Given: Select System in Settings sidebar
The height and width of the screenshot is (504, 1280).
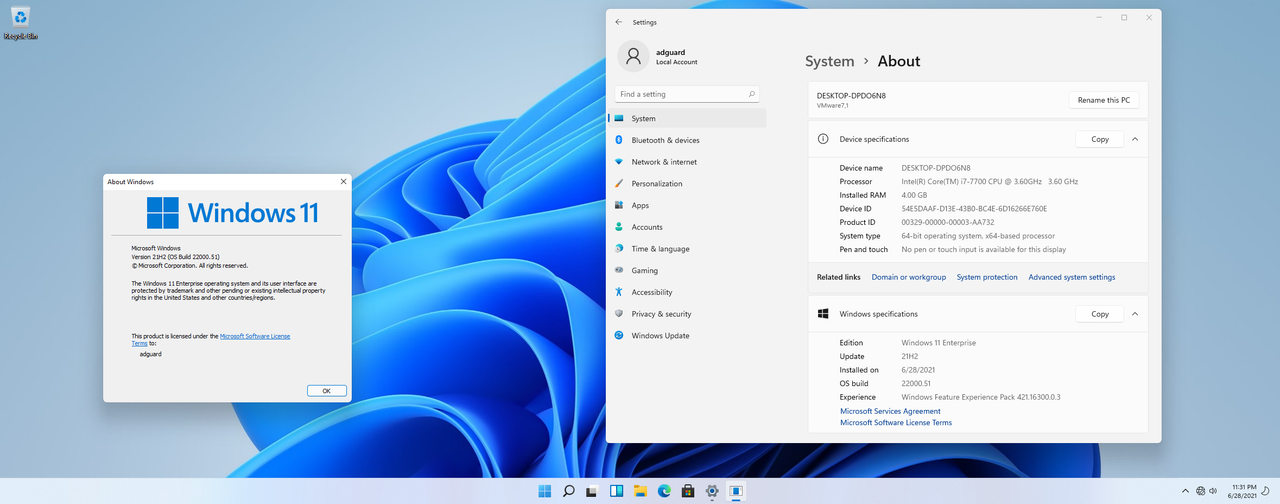Looking at the screenshot, I should (687, 118).
